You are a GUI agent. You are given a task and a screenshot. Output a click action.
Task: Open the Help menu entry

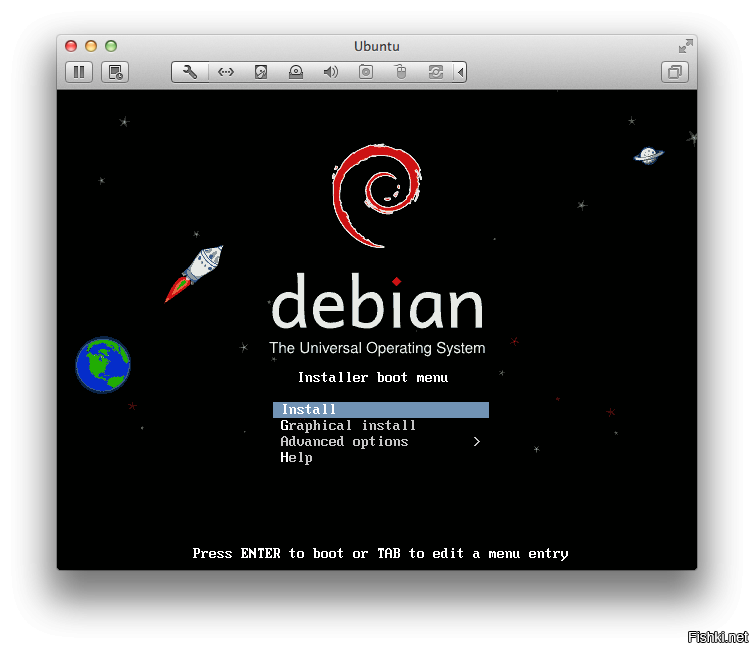(x=296, y=458)
